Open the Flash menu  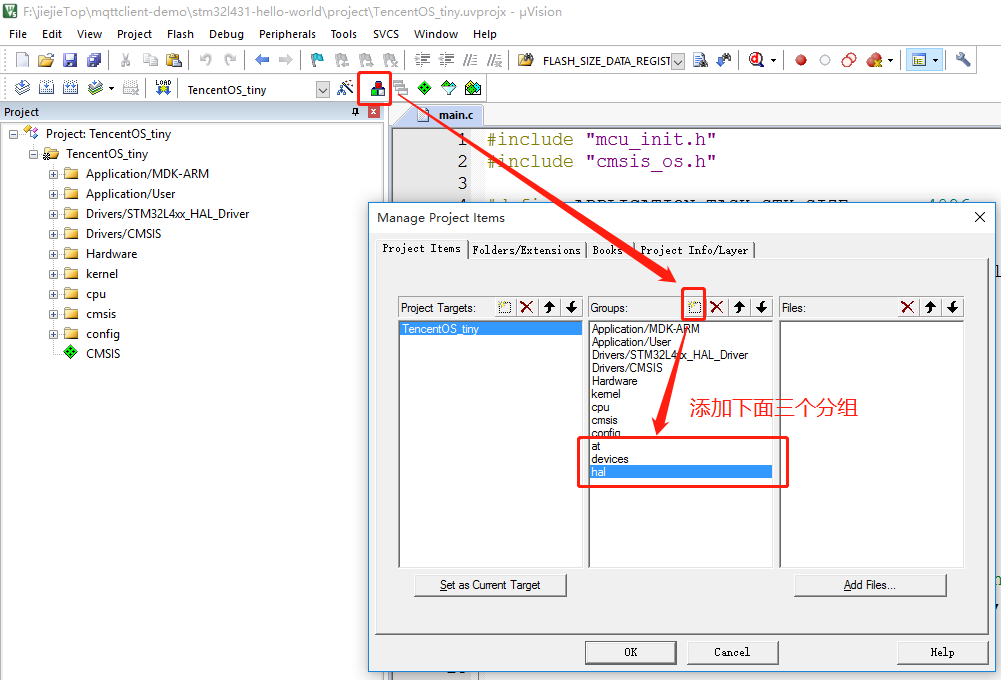[x=180, y=34]
